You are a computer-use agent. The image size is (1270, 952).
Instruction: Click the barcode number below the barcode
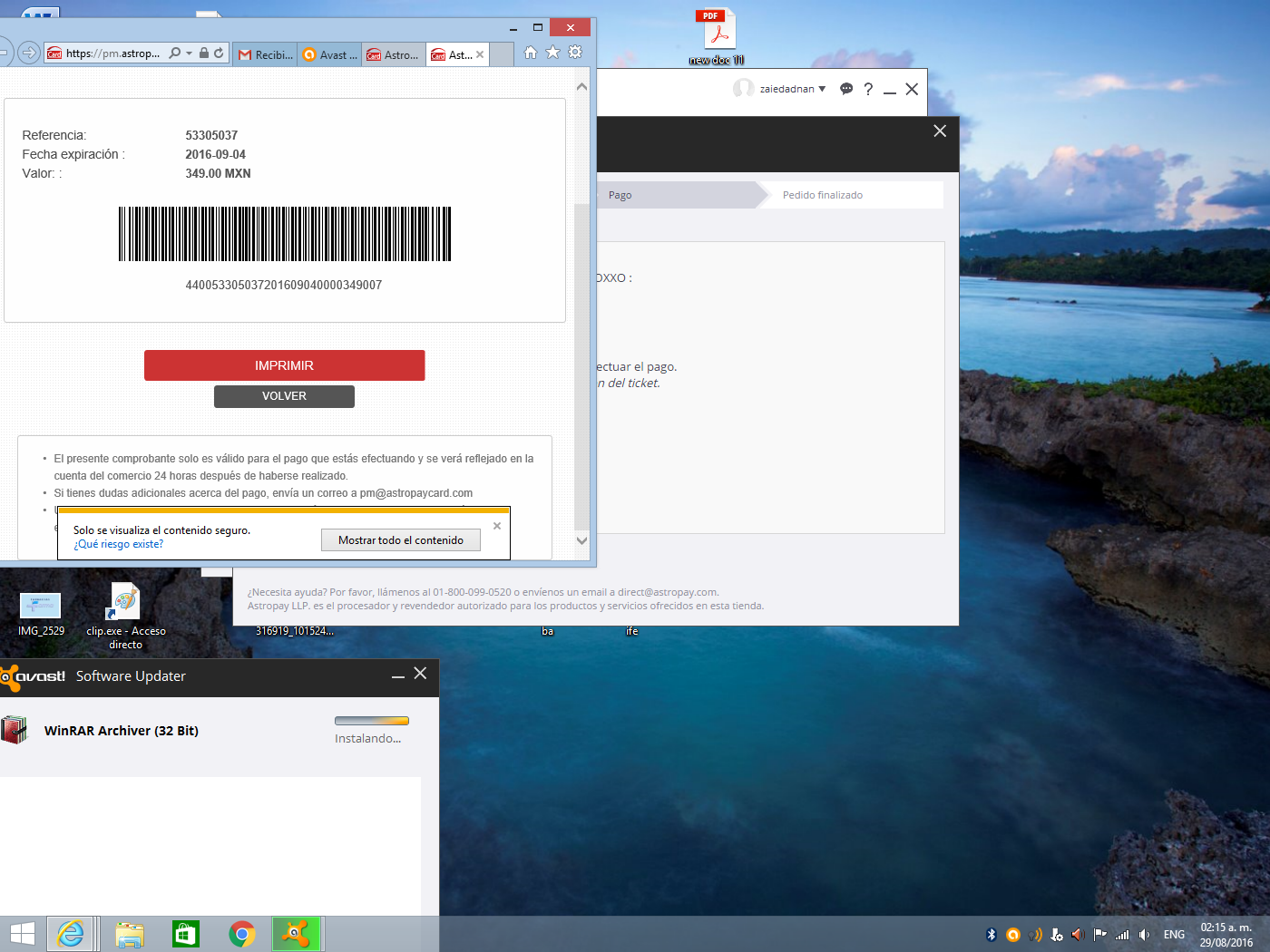click(x=284, y=285)
